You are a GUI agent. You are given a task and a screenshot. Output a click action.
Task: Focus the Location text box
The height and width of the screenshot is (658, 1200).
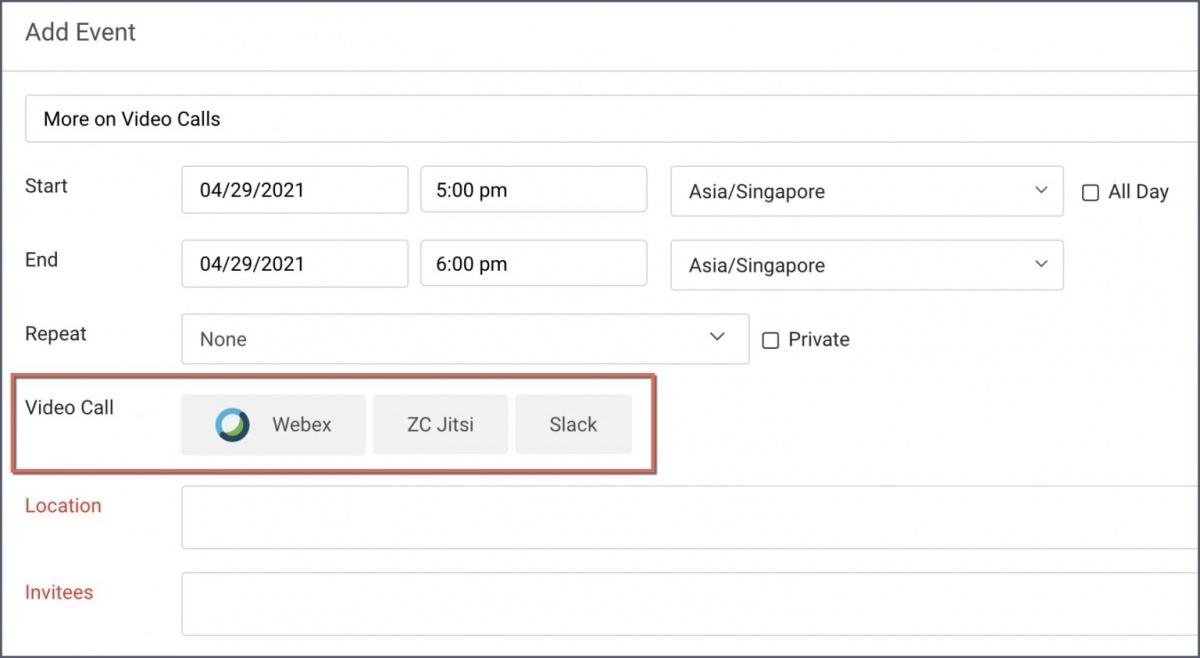690,517
